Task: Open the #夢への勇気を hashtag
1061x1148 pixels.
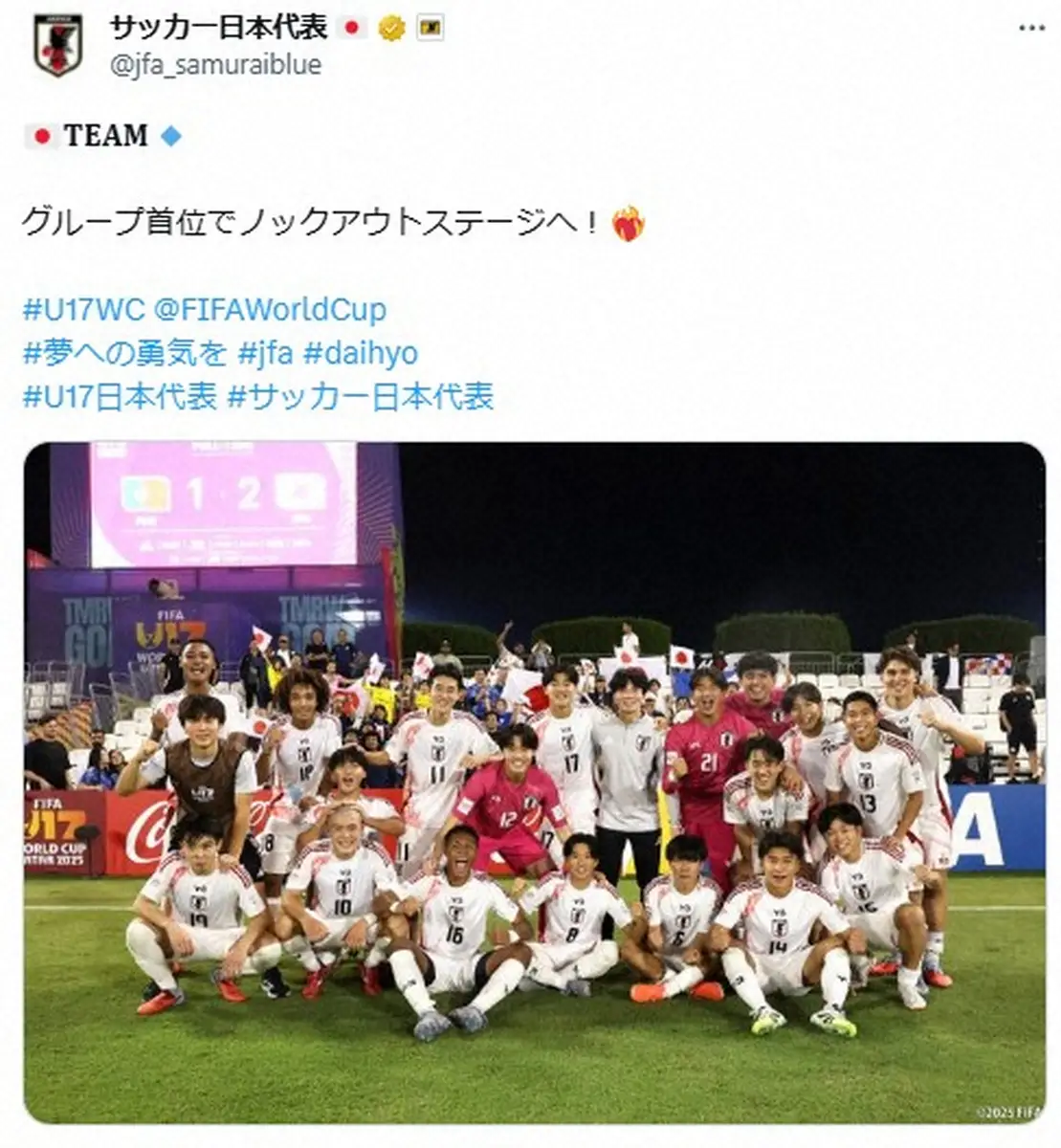Action: click(124, 353)
